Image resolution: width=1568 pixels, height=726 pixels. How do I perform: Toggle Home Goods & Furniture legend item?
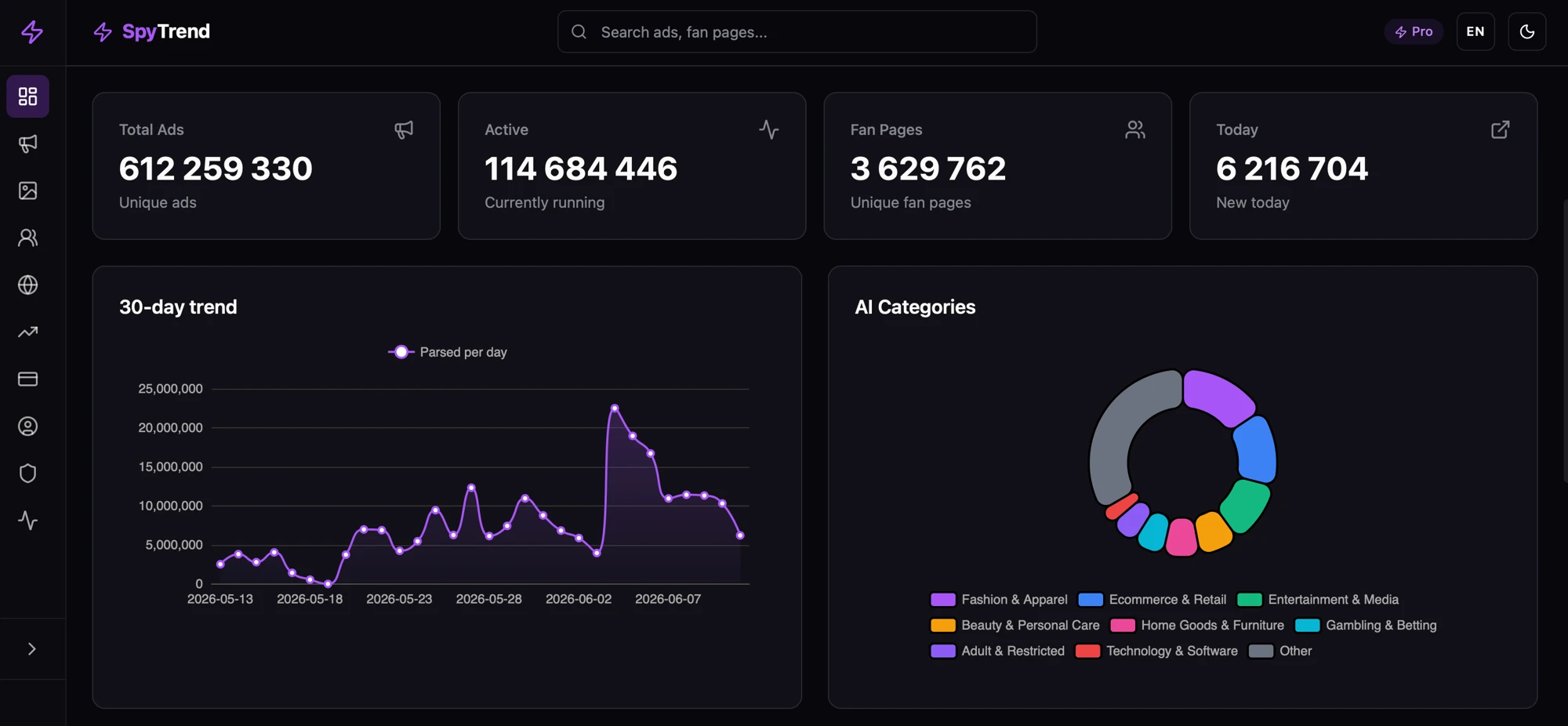(x=1197, y=625)
